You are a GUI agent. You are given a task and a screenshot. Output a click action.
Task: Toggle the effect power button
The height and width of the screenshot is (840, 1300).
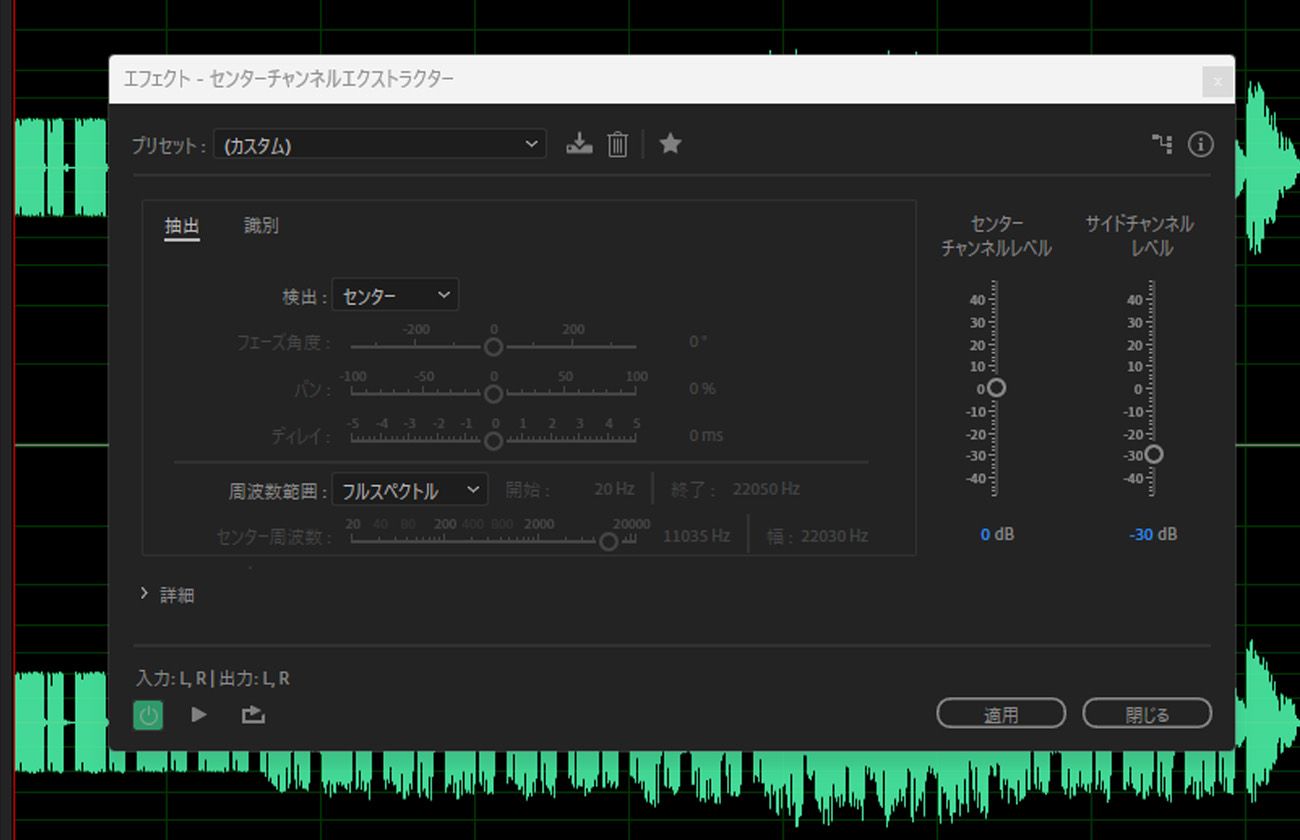[x=148, y=714]
